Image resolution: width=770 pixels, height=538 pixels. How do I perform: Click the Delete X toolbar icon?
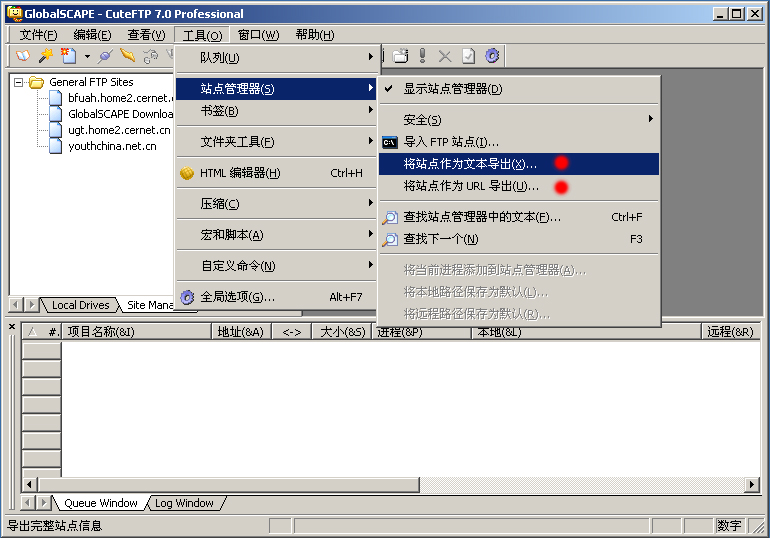[x=445, y=56]
